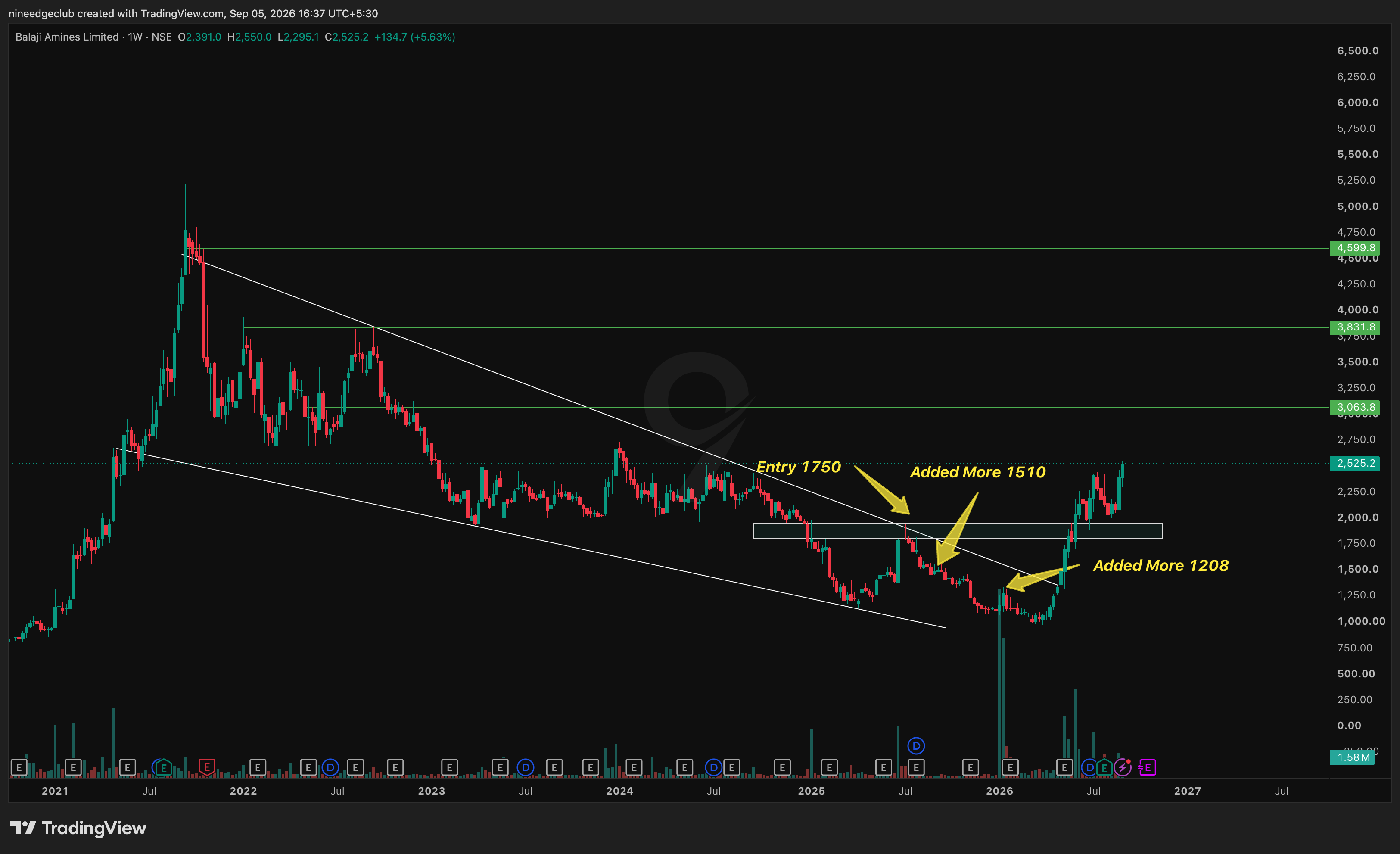Click the TradingView logo
Screen dimensions: 1400x854
pyautogui.click(x=78, y=828)
